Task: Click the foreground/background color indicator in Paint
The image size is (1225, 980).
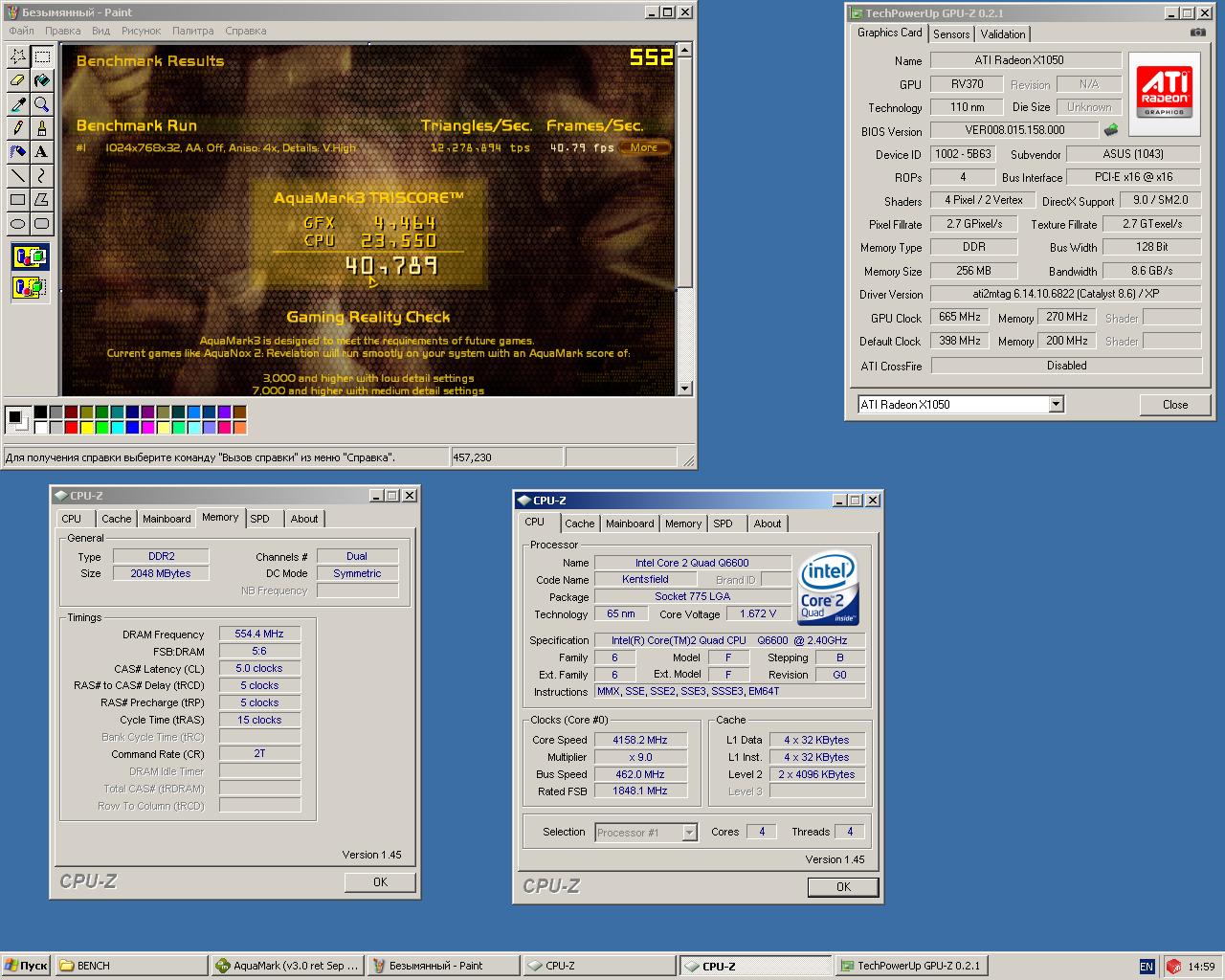Action: click(x=17, y=419)
